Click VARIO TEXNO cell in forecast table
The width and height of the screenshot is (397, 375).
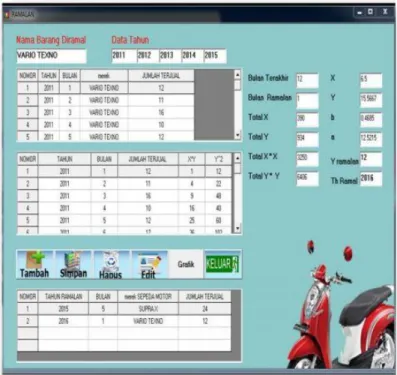pyautogui.click(x=148, y=321)
